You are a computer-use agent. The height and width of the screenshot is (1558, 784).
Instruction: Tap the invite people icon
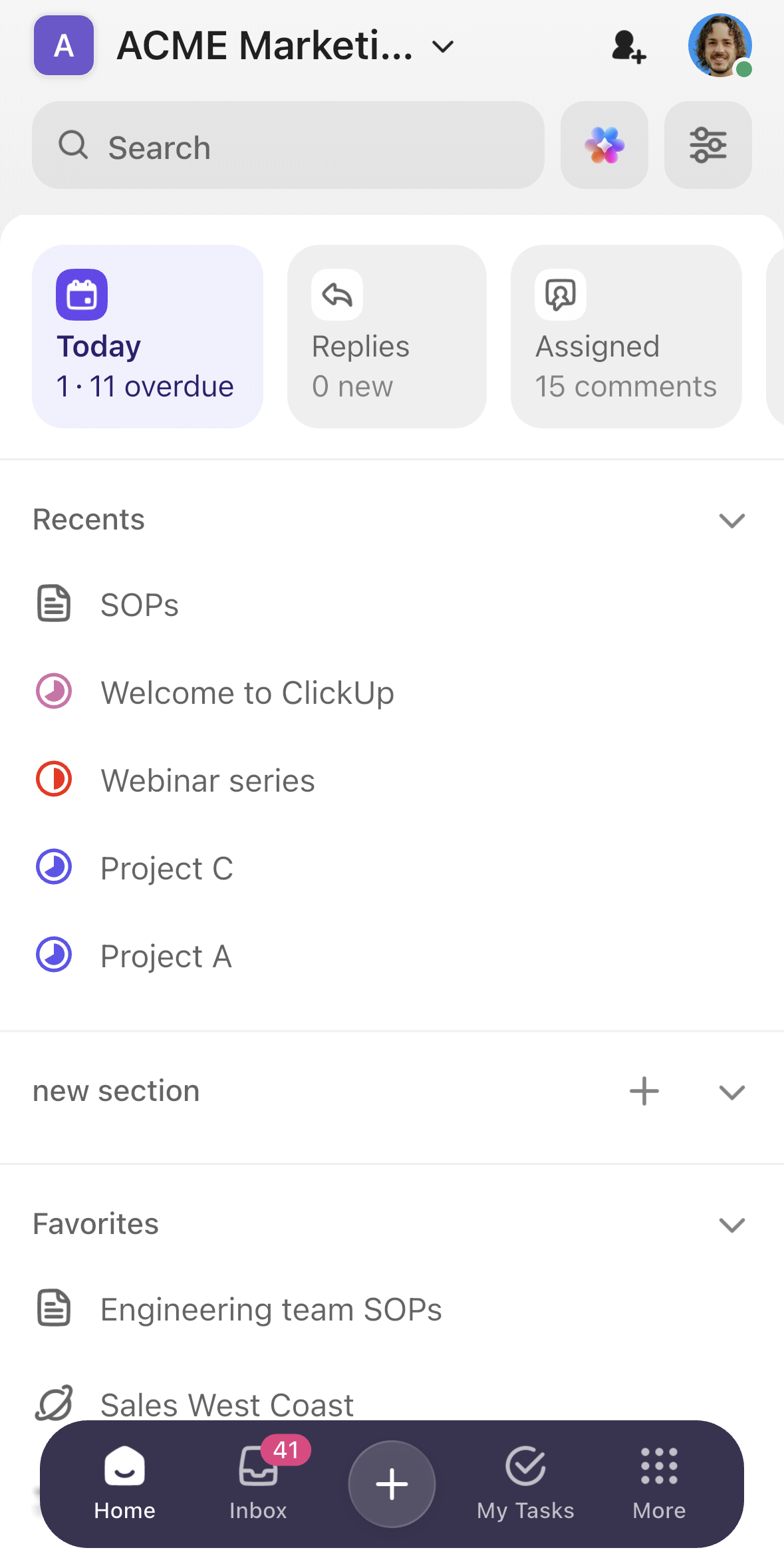coord(628,47)
